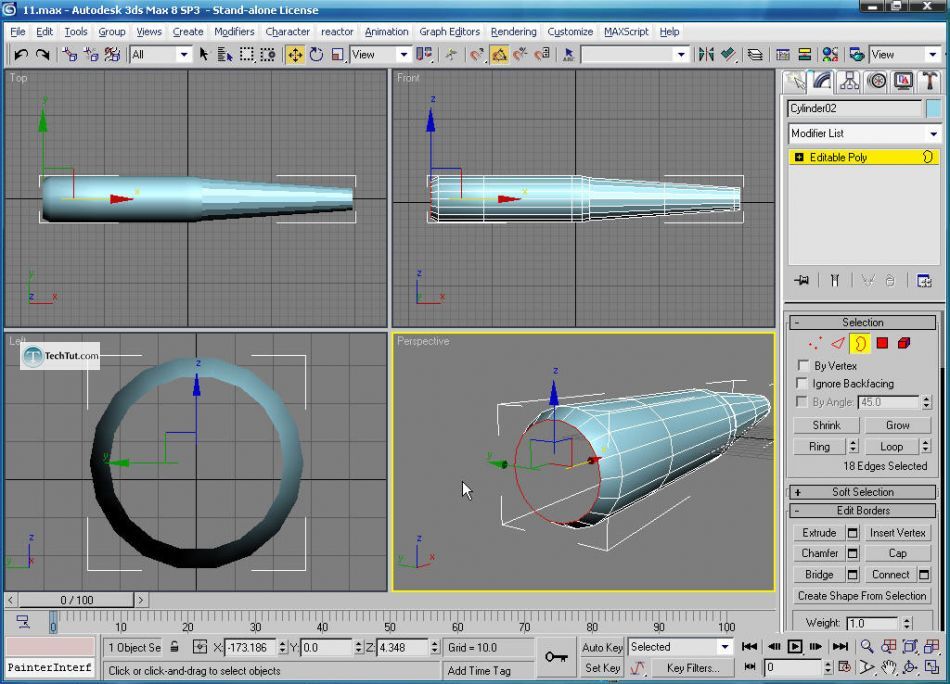This screenshot has height=684, width=950.
Task: Click the Shrink selection button
Action: pyautogui.click(x=826, y=425)
